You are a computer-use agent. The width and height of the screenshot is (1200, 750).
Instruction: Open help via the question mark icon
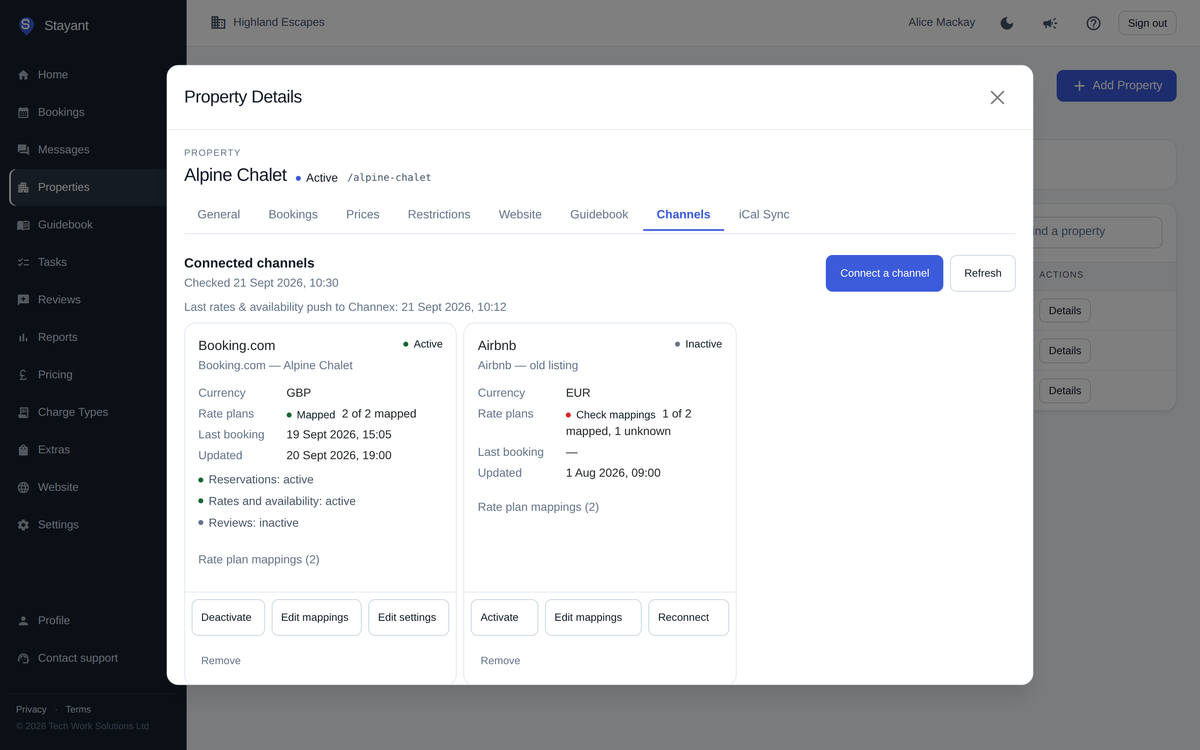pyautogui.click(x=1093, y=23)
